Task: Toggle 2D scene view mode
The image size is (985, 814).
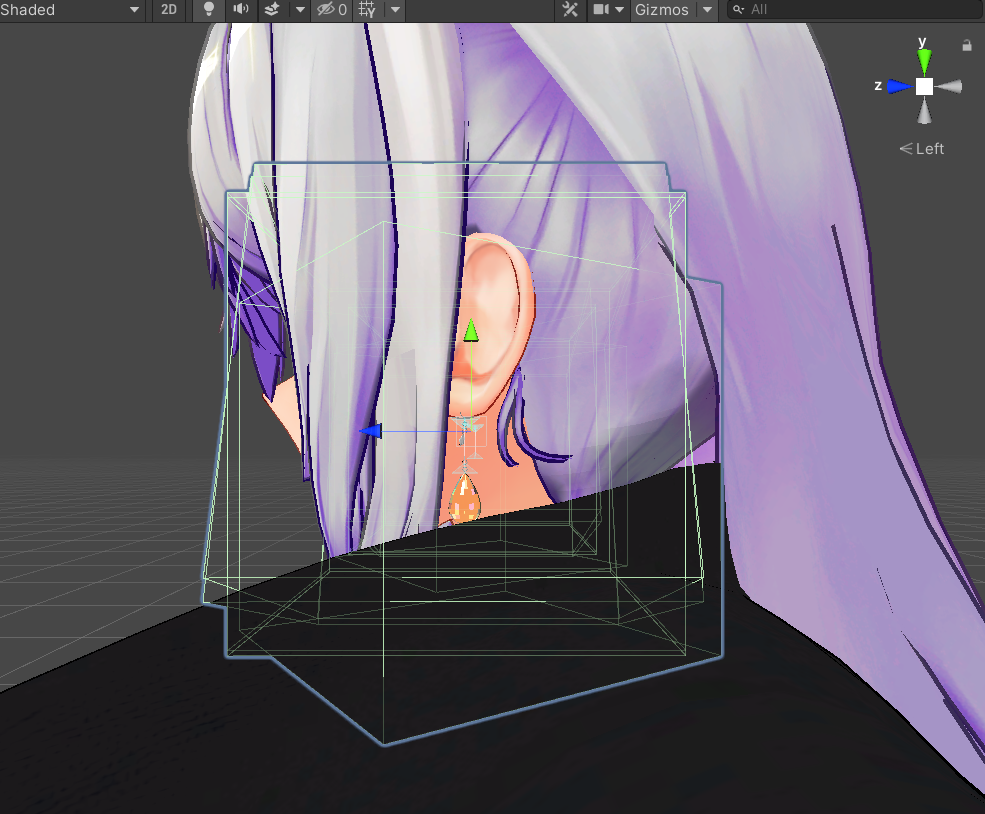Action: pos(168,9)
